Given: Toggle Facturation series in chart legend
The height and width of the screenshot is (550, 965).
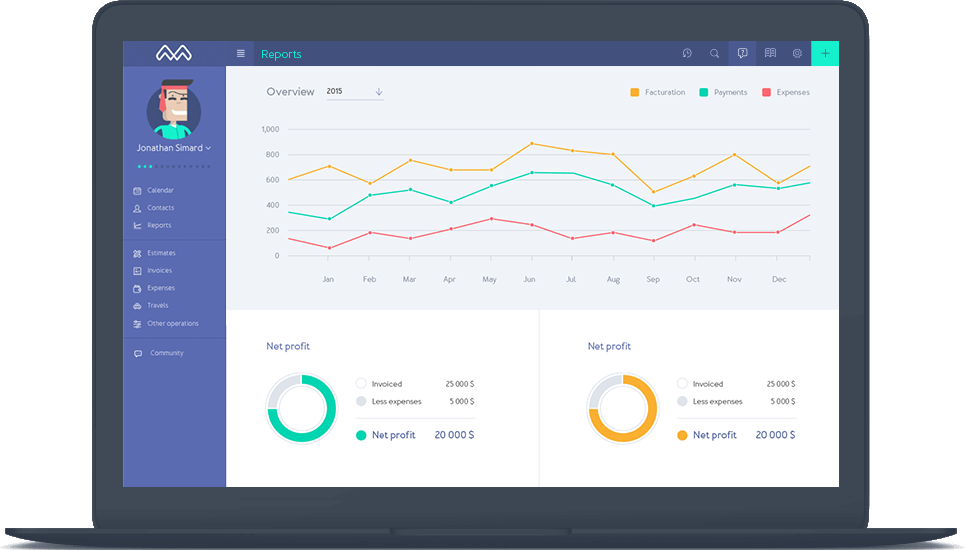Looking at the screenshot, I should 657,92.
